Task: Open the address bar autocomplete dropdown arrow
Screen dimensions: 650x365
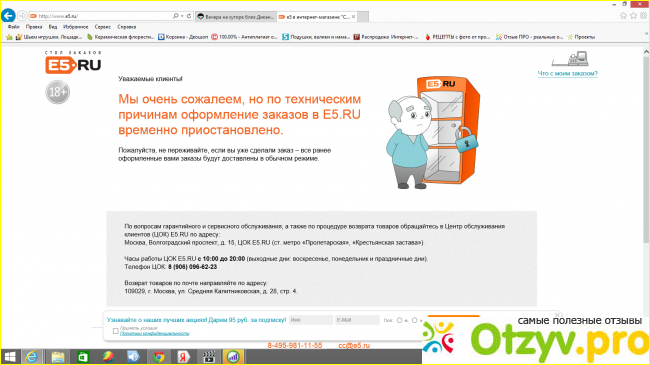Action: [182, 16]
